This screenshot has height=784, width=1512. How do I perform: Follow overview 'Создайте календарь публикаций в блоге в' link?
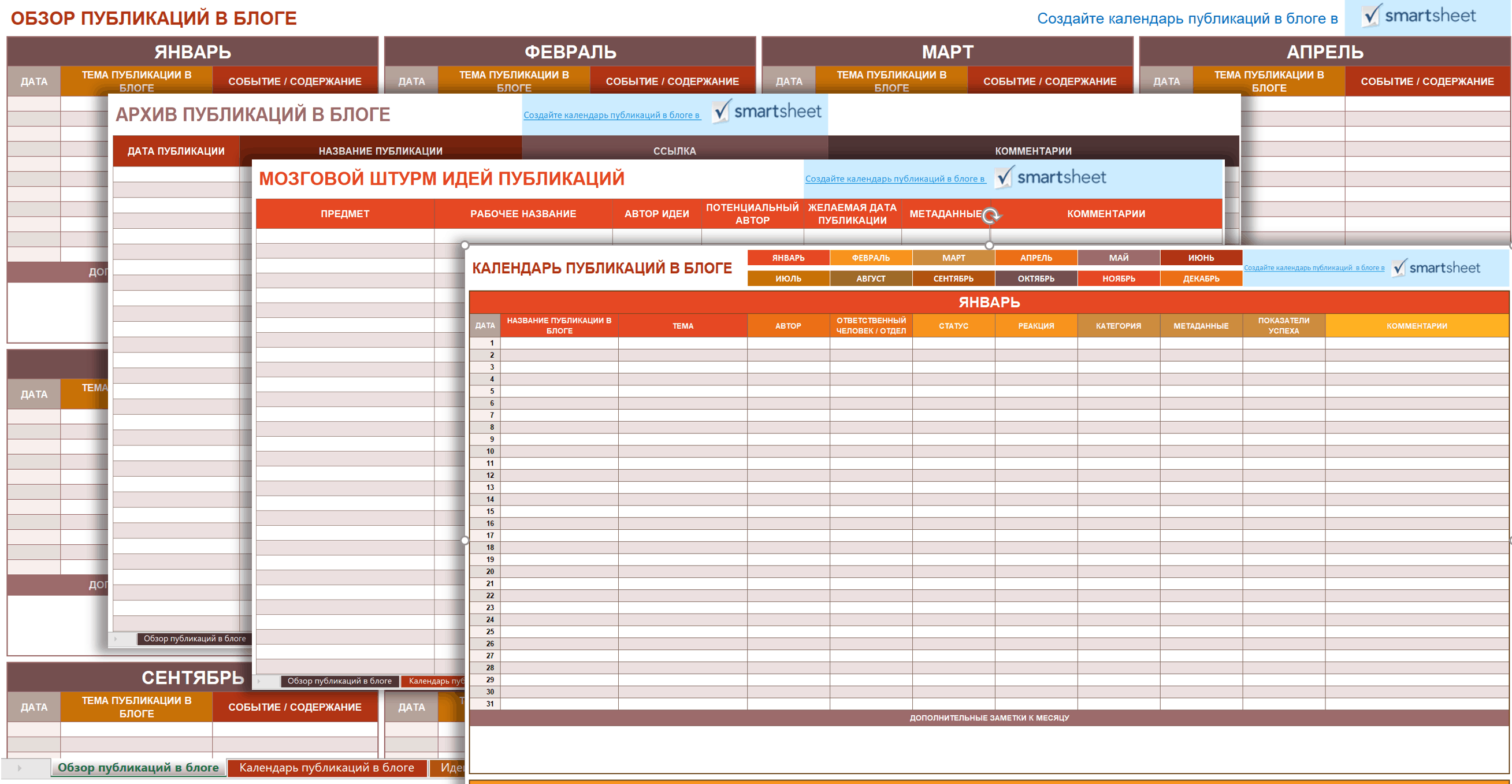coord(1187,18)
